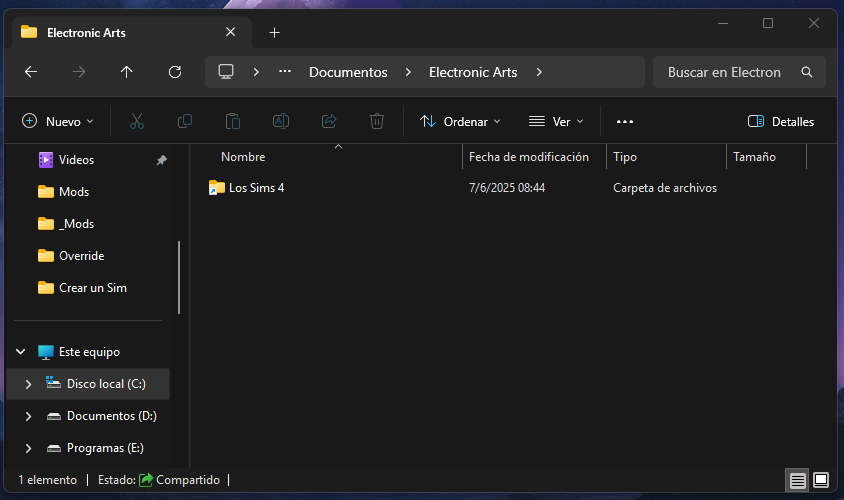Expand the Disco local (C:) tree node
The height and width of the screenshot is (500, 844).
pos(28,384)
